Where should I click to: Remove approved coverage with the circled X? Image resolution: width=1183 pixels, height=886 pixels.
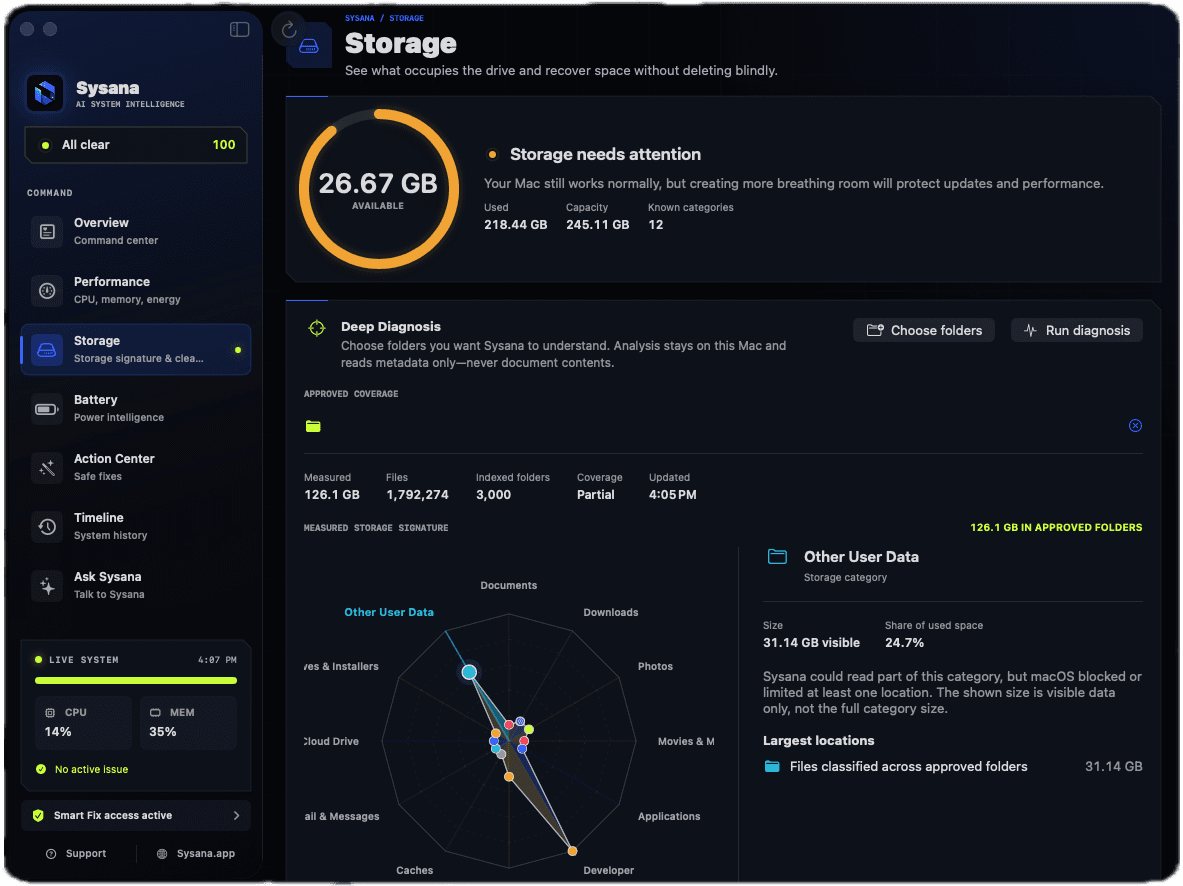pyautogui.click(x=1135, y=426)
